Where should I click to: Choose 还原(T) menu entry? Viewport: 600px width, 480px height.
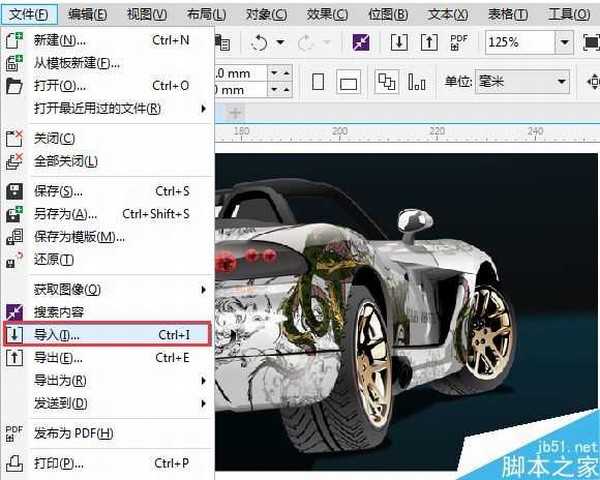[107, 260]
